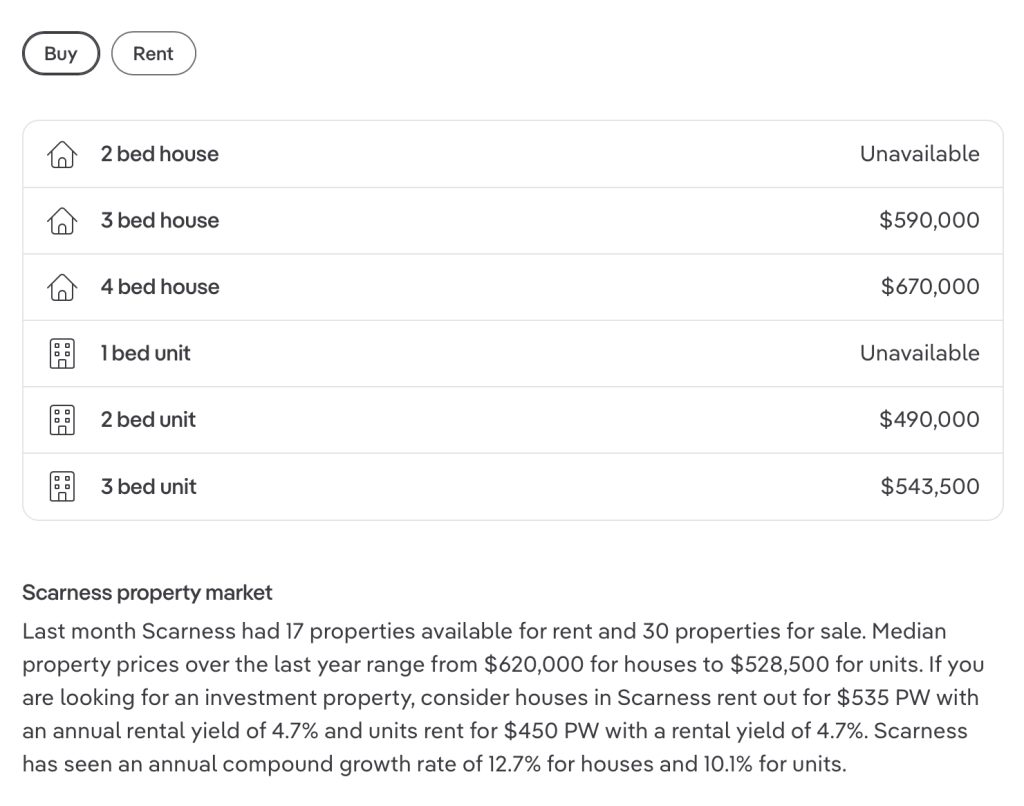
Task: Click the building icon for 2 bed unit
Action: point(62,420)
